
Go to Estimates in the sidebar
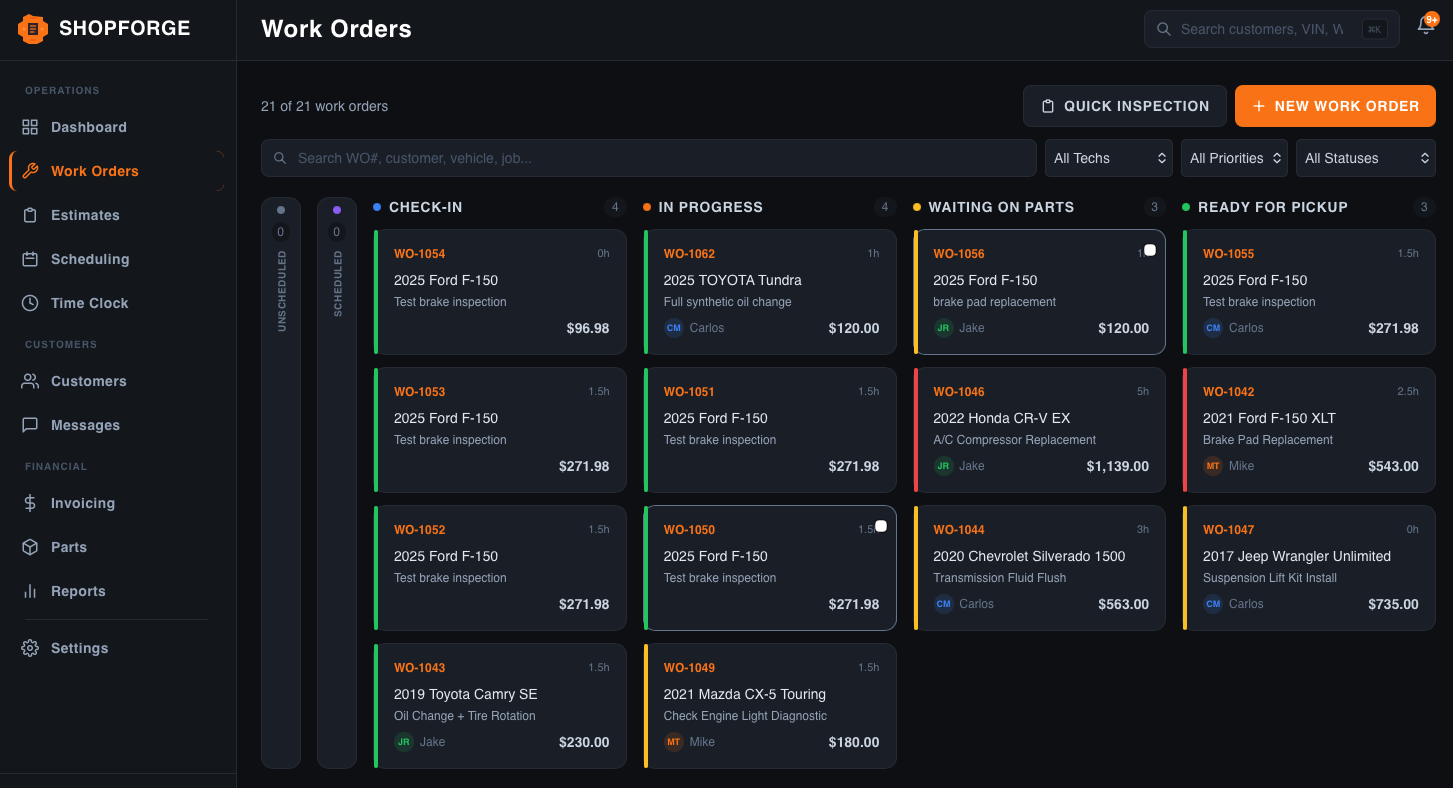point(85,215)
